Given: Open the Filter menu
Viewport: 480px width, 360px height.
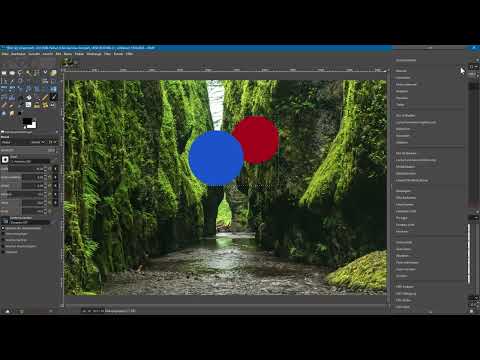Looking at the screenshot, I should click(107, 54).
